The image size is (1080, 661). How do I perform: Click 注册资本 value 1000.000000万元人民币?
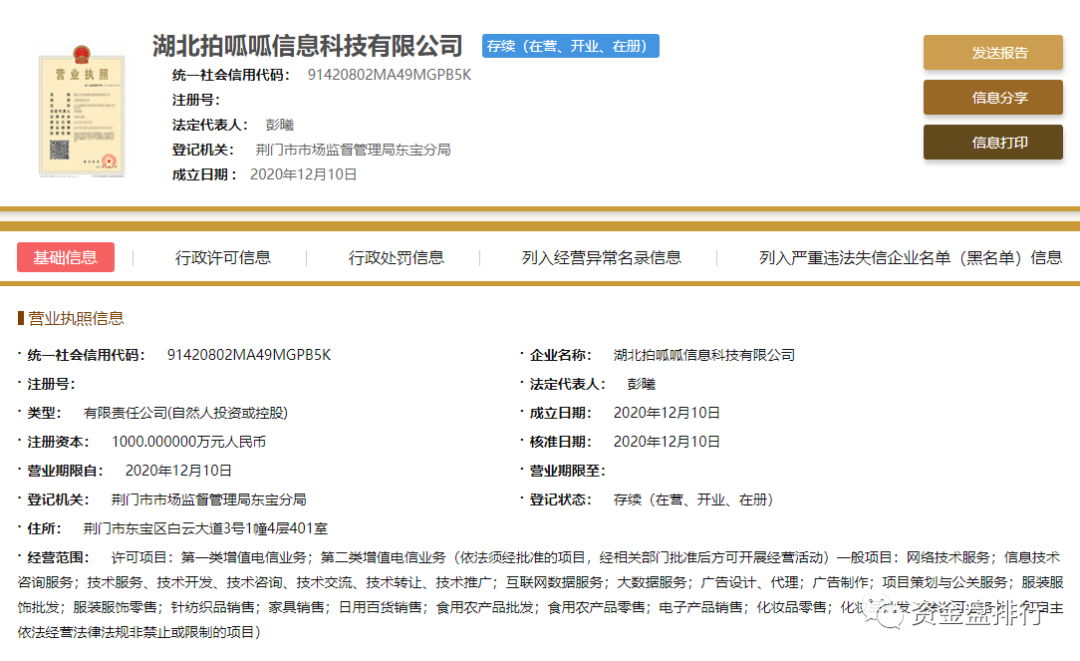coord(188,441)
